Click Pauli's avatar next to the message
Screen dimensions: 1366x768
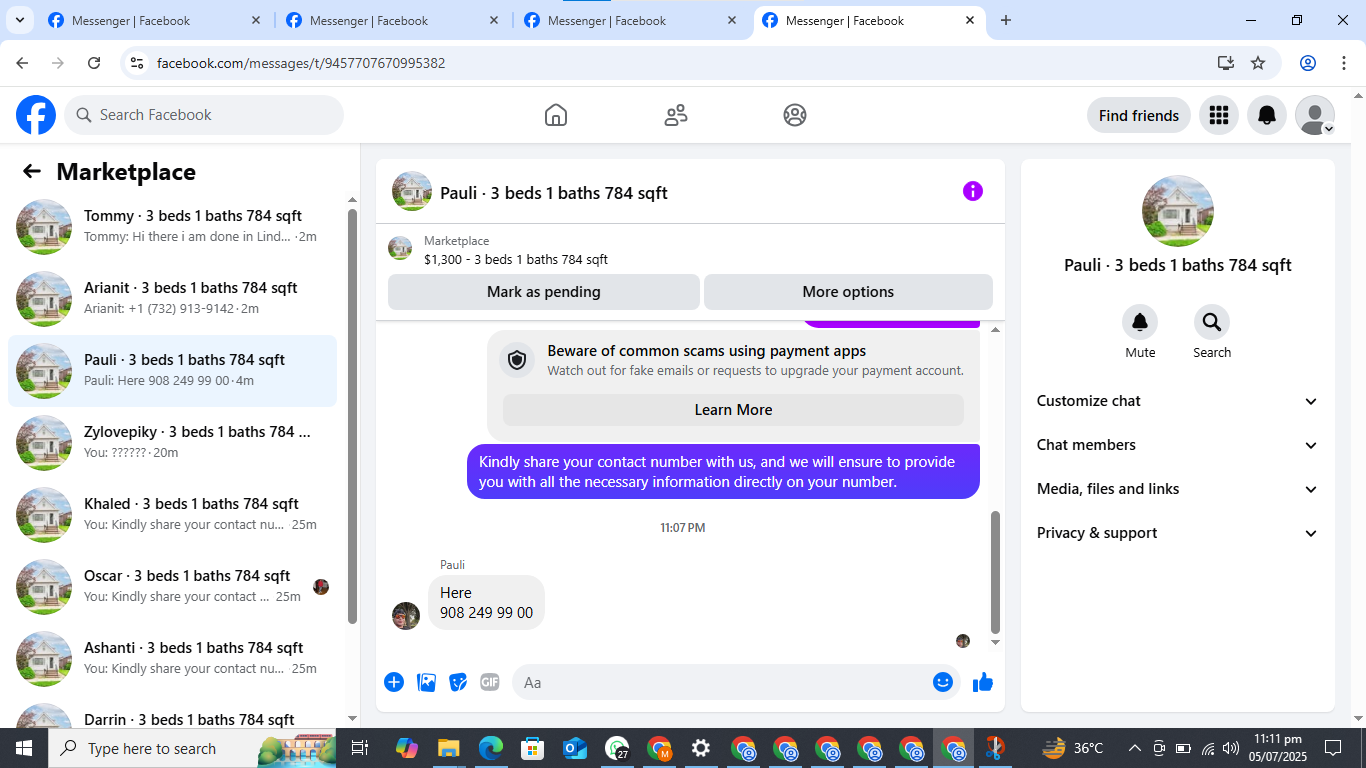click(406, 616)
